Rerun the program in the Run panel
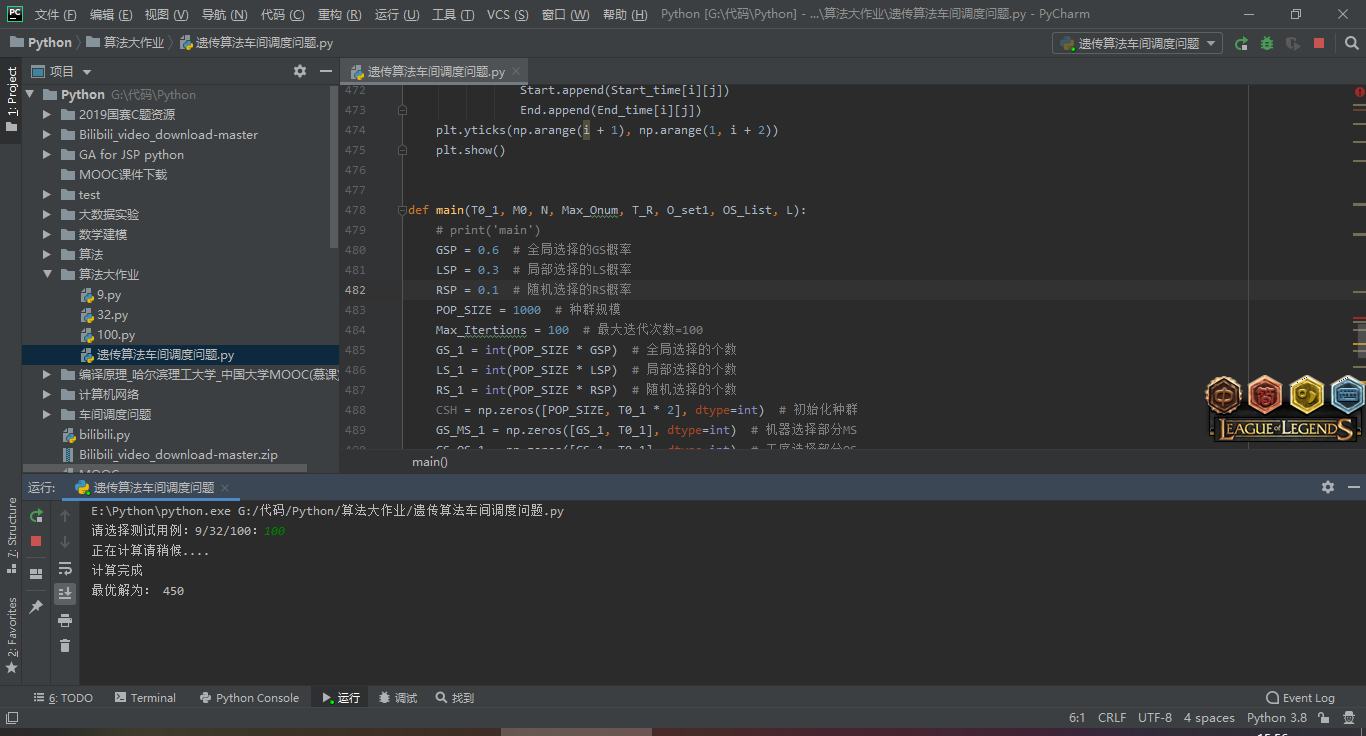 point(36,516)
